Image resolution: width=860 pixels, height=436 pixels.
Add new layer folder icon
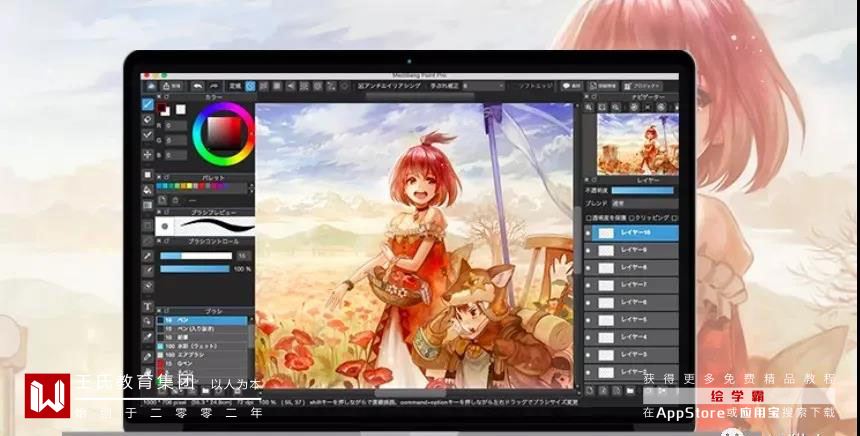click(x=630, y=390)
